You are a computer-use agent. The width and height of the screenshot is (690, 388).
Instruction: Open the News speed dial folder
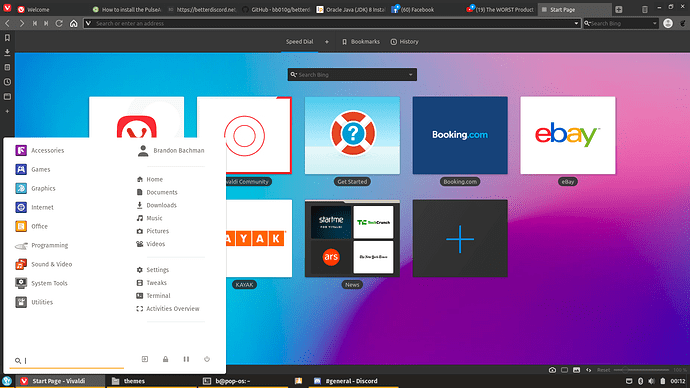(352, 238)
